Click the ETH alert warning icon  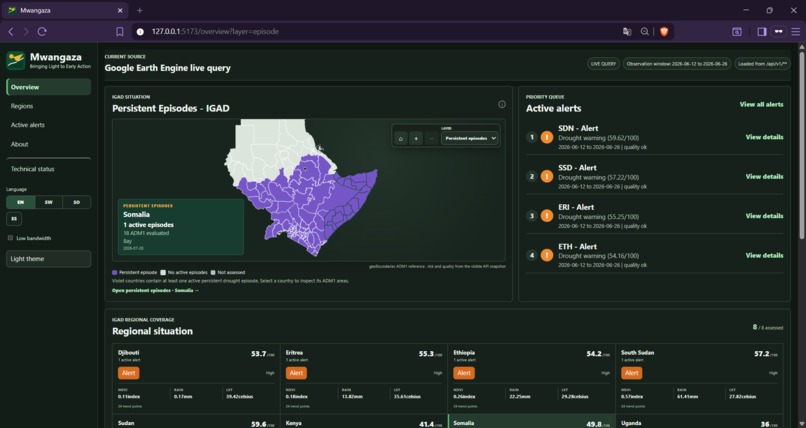click(547, 255)
